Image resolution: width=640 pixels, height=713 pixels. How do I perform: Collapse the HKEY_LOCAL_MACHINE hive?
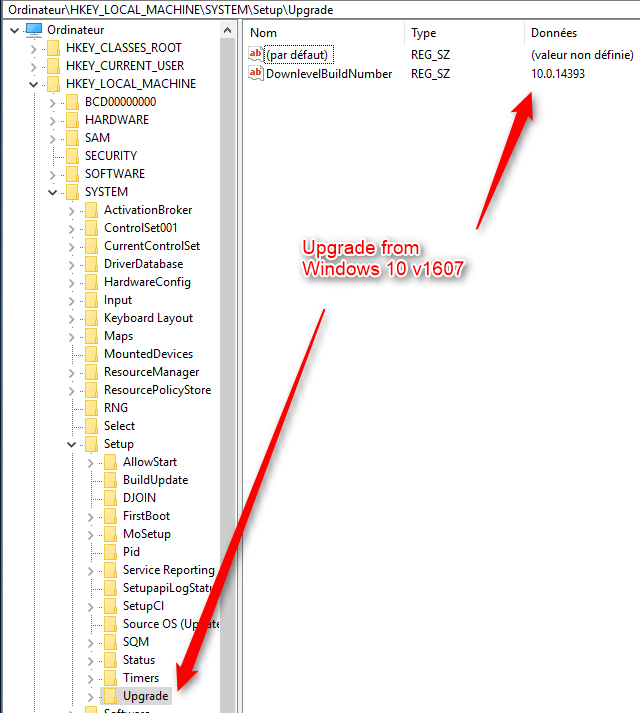34,85
